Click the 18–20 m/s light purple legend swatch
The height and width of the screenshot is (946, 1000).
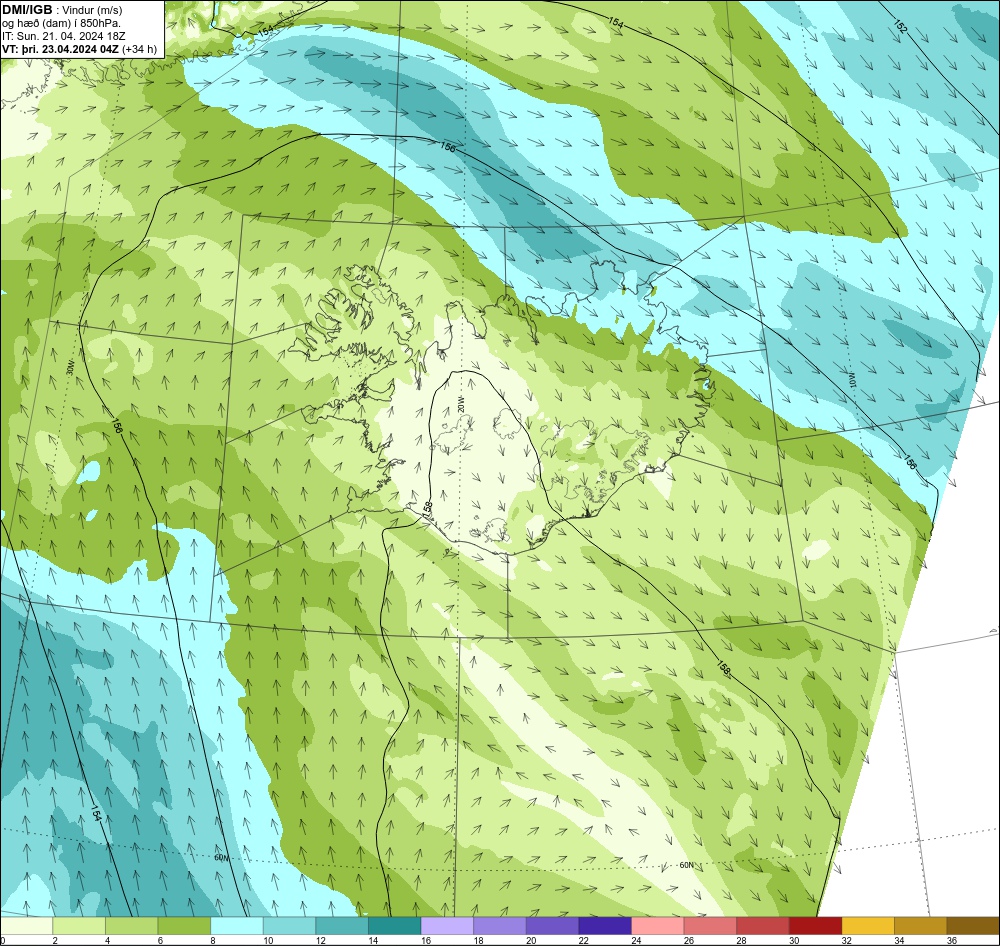pos(500,925)
